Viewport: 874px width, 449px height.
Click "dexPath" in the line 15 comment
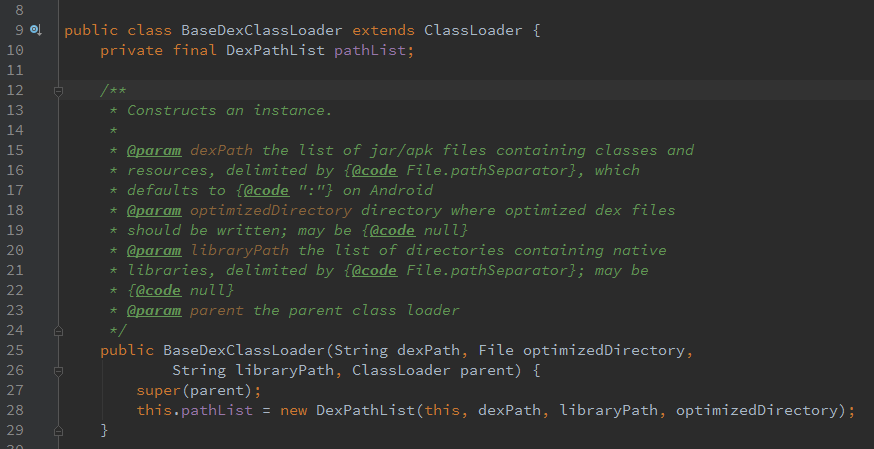[221, 150]
